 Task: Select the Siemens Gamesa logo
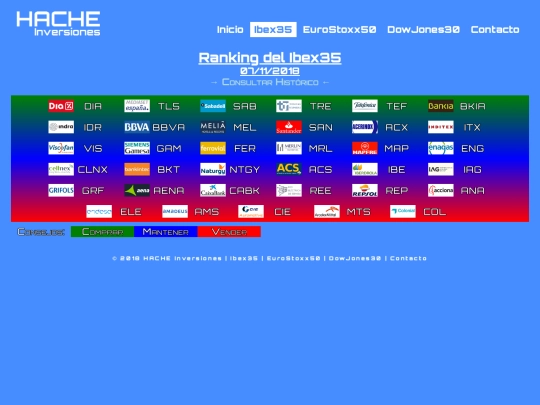click(137, 148)
